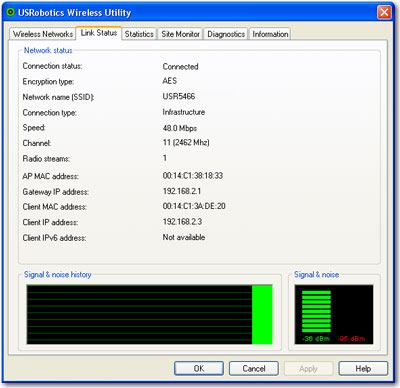Go to the Site Monitor tab
Image resolution: width=400 pixels, height=388 pixels.
[x=180, y=34]
